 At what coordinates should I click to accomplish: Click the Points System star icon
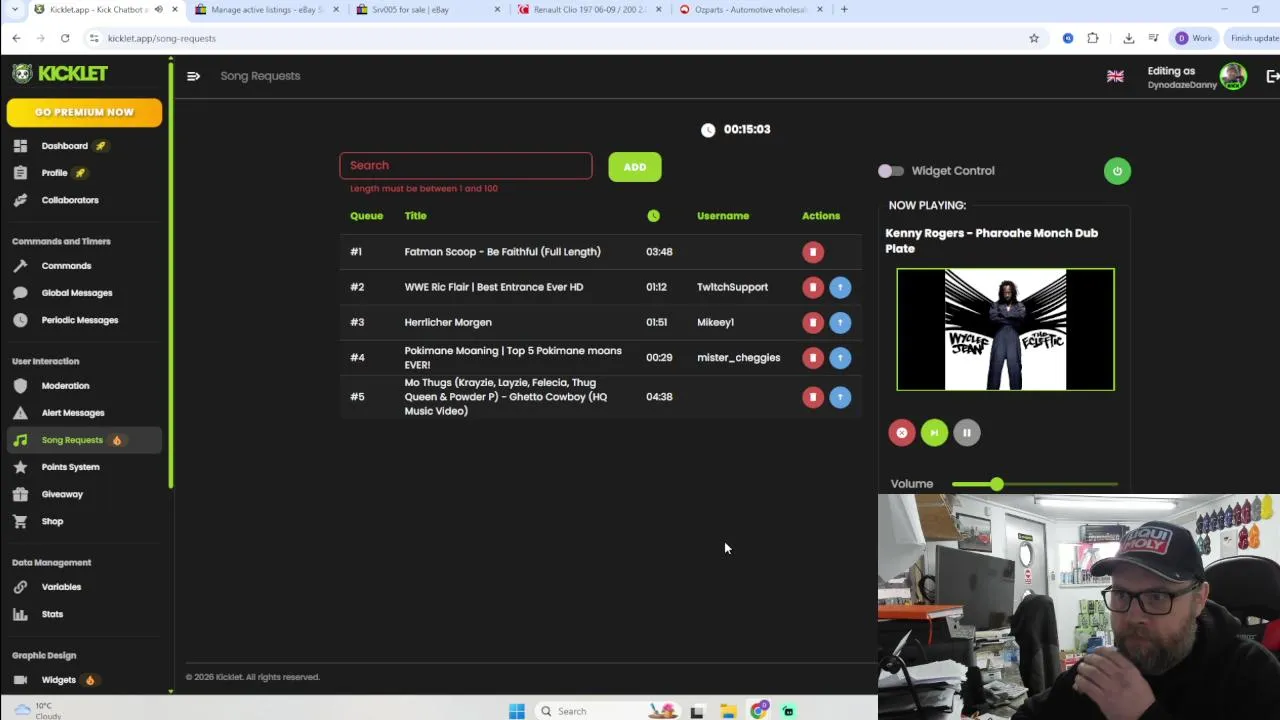point(20,467)
